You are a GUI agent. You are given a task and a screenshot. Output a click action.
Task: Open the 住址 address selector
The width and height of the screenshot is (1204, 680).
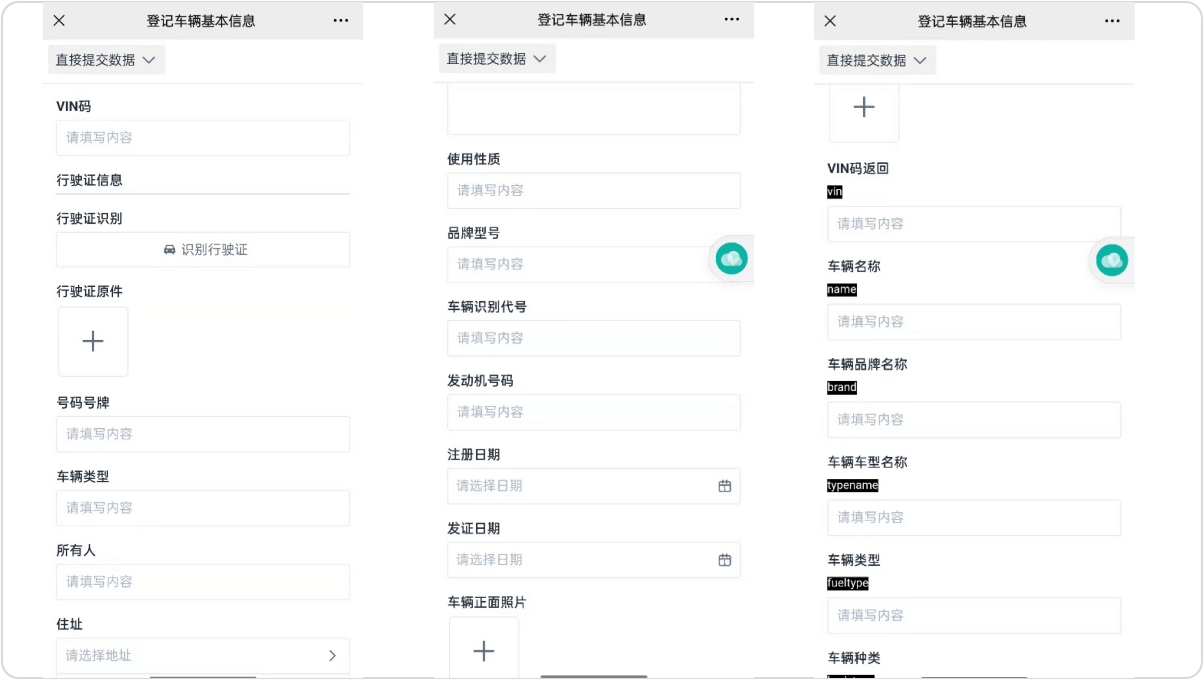click(203, 656)
